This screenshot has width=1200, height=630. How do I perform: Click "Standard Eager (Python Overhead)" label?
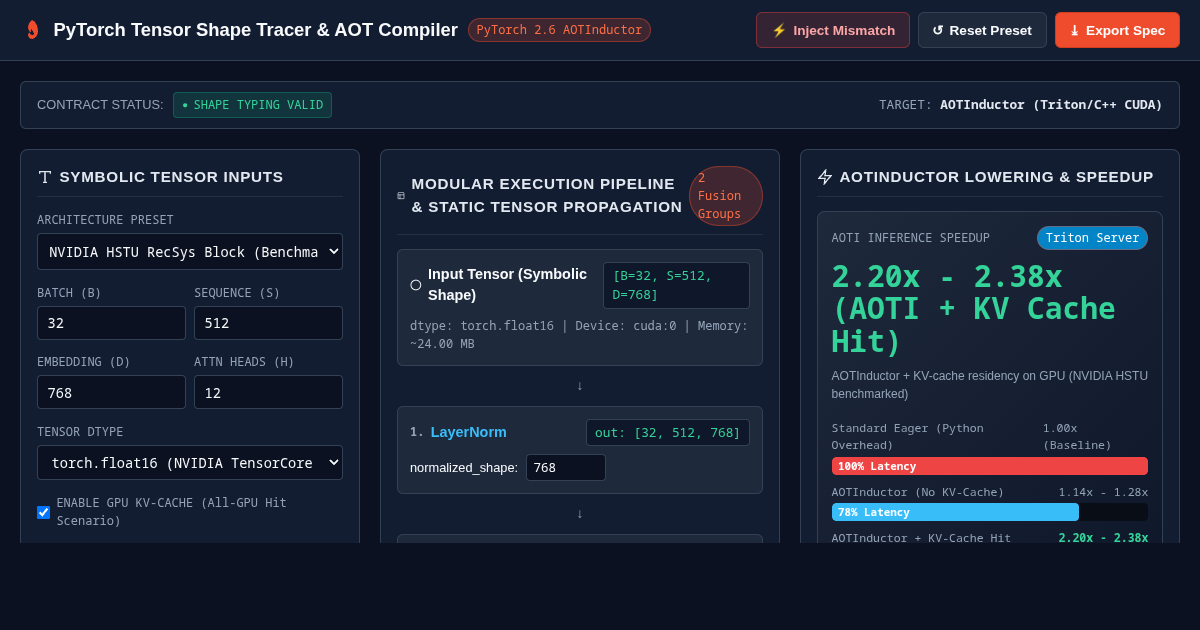(908, 436)
